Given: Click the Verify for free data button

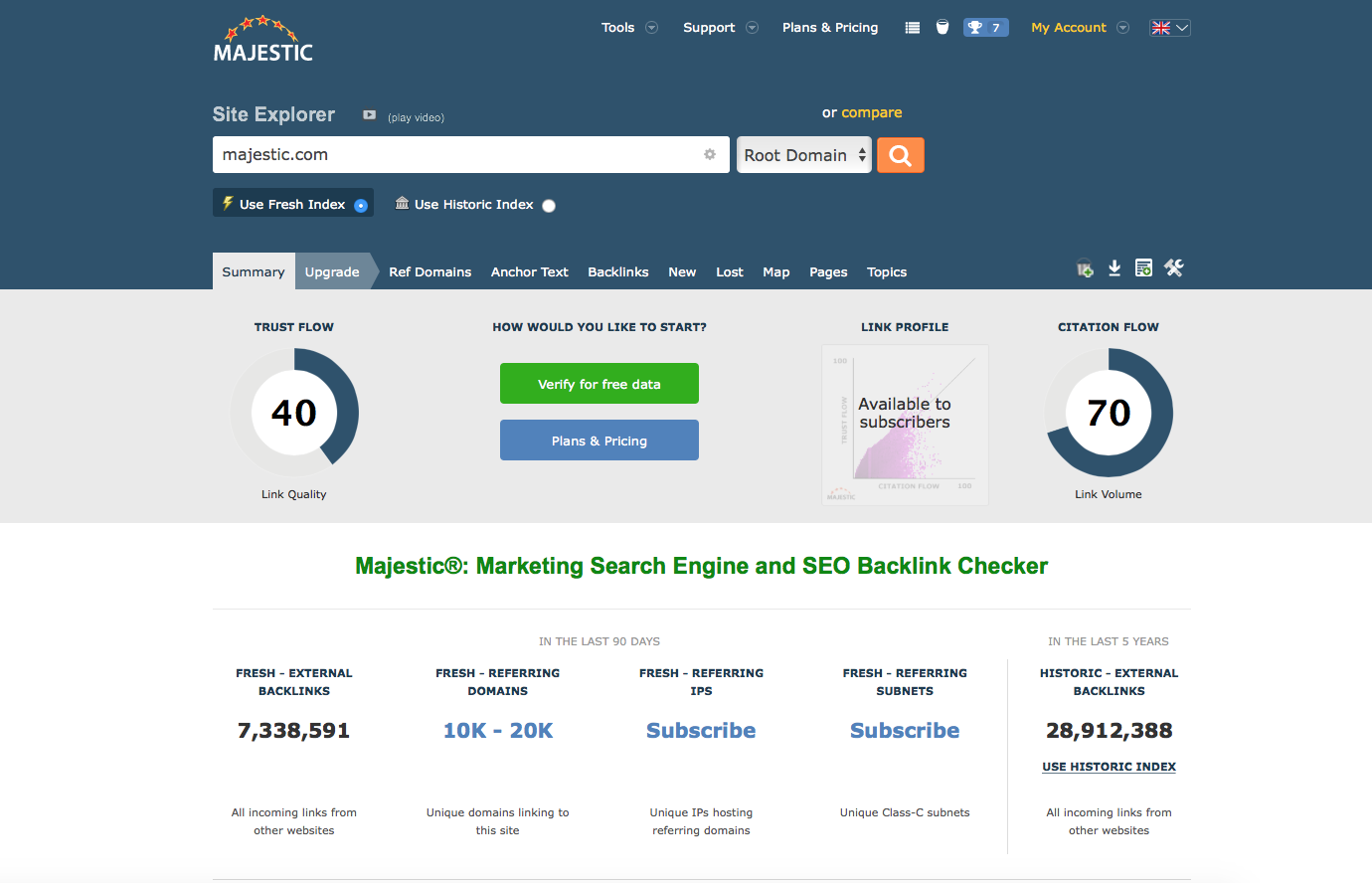Looking at the screenshot, I should point(599,383).
